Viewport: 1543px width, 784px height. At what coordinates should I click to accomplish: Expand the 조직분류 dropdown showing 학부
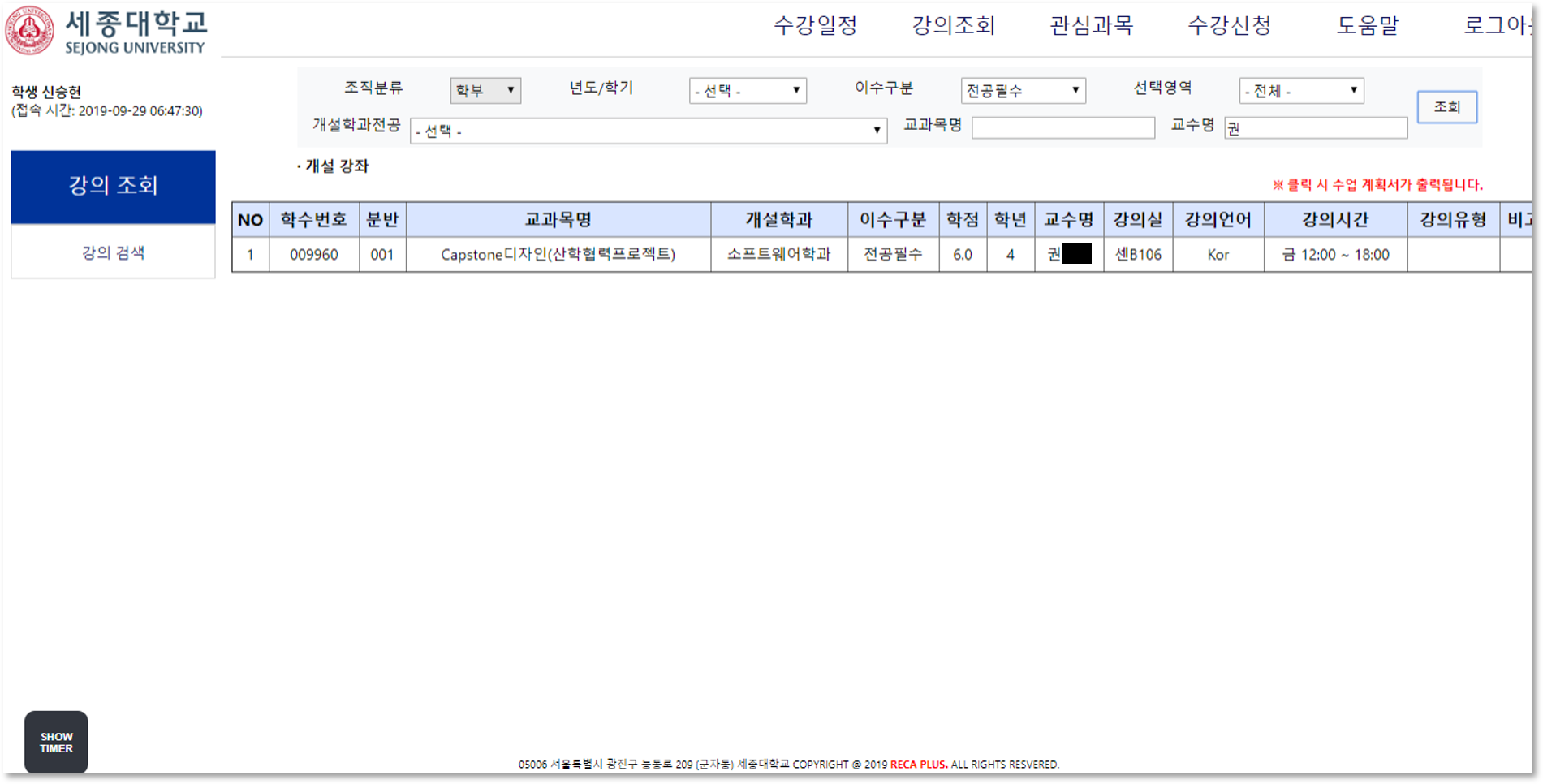click(x=485, y=90)
